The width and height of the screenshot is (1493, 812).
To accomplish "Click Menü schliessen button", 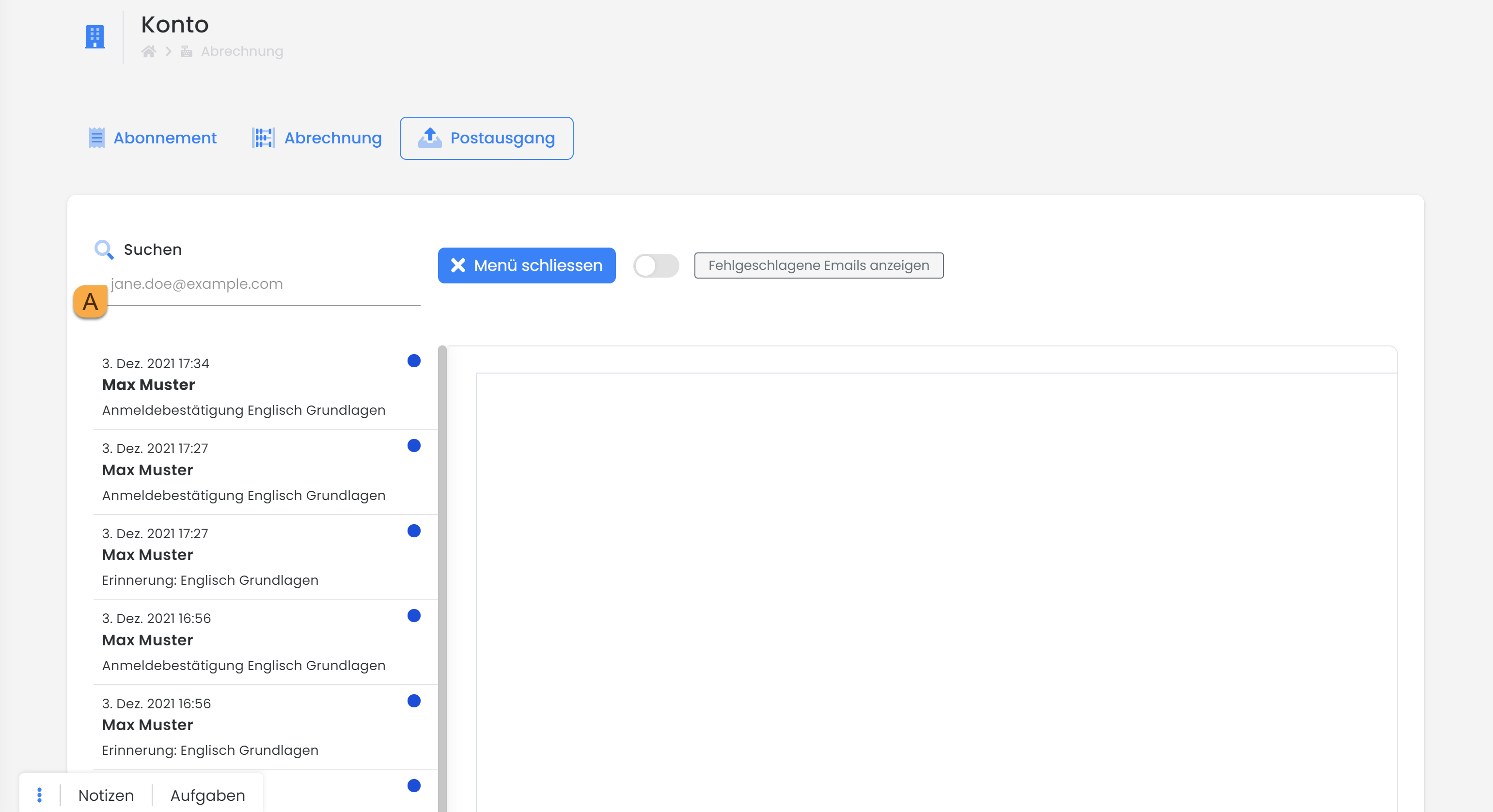I will coord(526,265).
